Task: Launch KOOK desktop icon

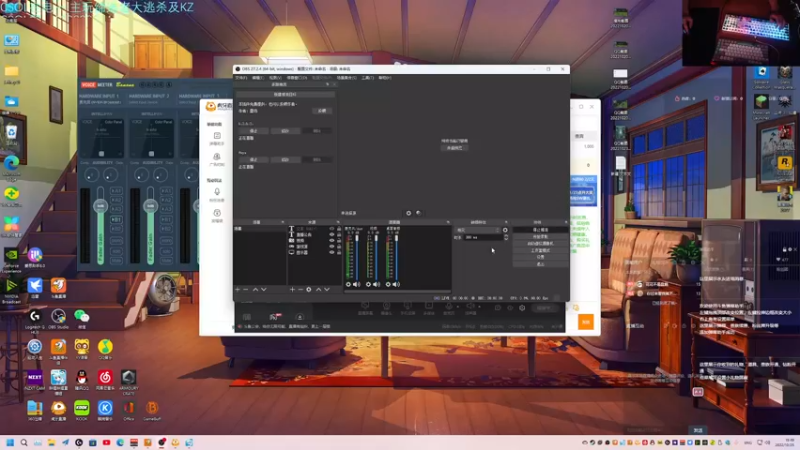Action: 82,409
